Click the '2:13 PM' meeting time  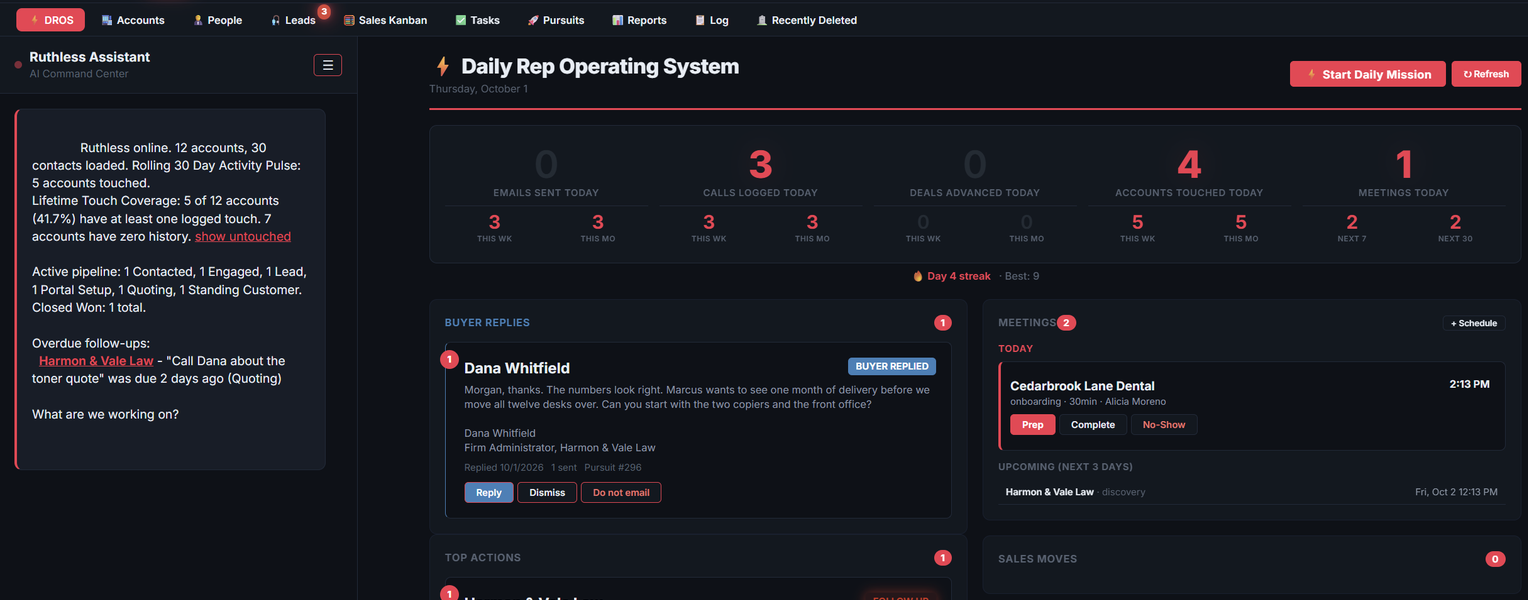click(1469, 384)
